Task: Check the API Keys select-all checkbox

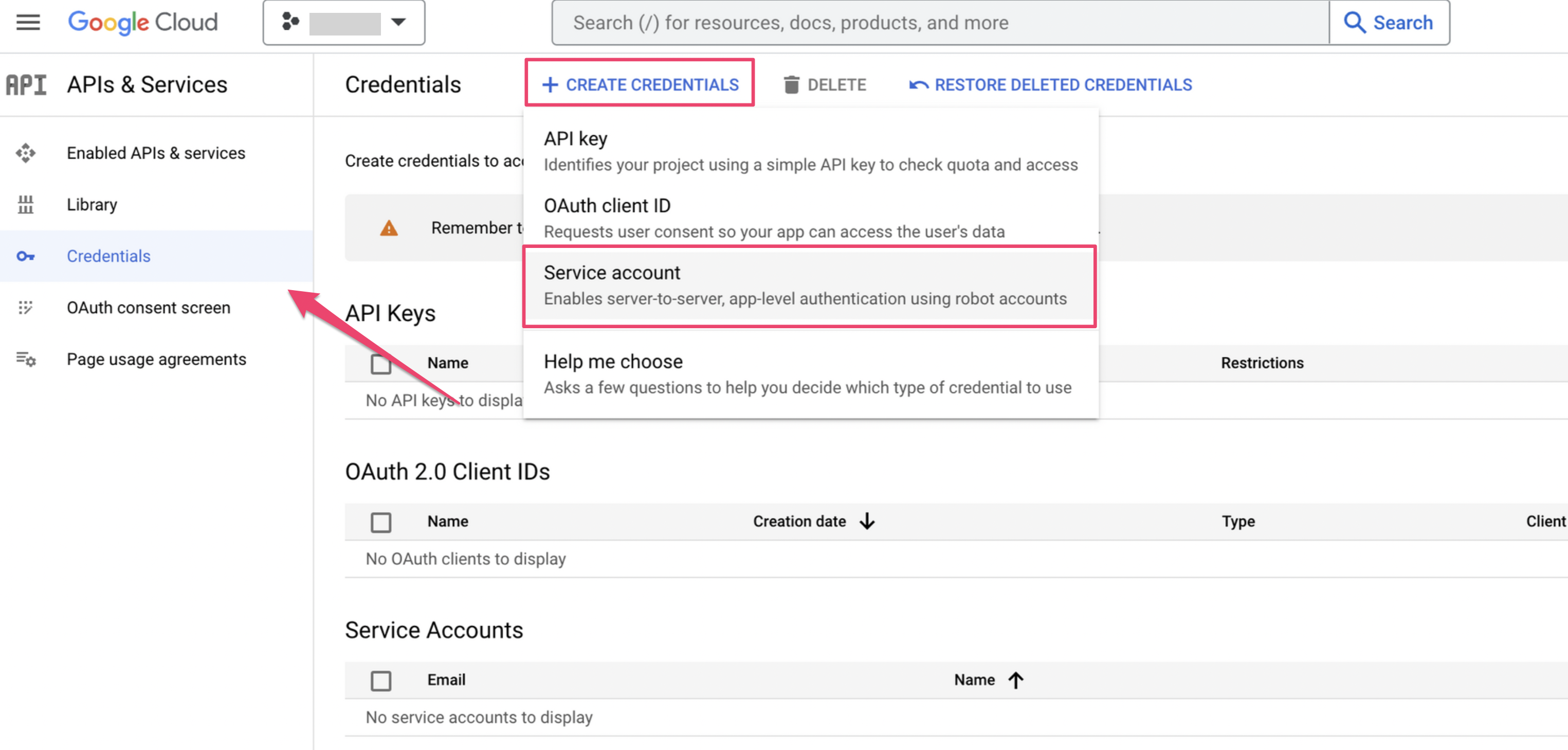Action: pyautogui.click(x=381, y=364)
